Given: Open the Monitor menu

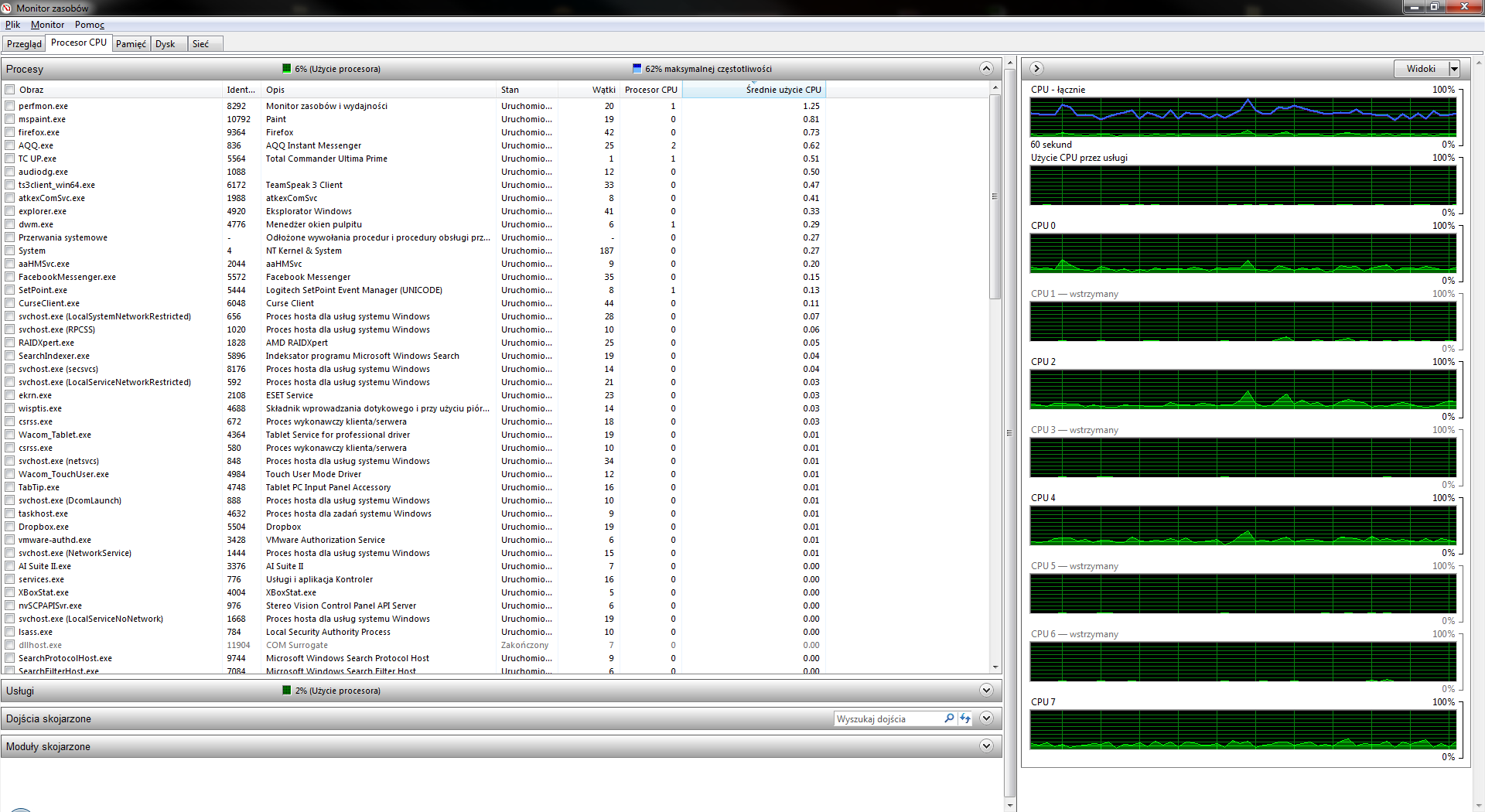Looking at the screenshot, I should (47, 25).
